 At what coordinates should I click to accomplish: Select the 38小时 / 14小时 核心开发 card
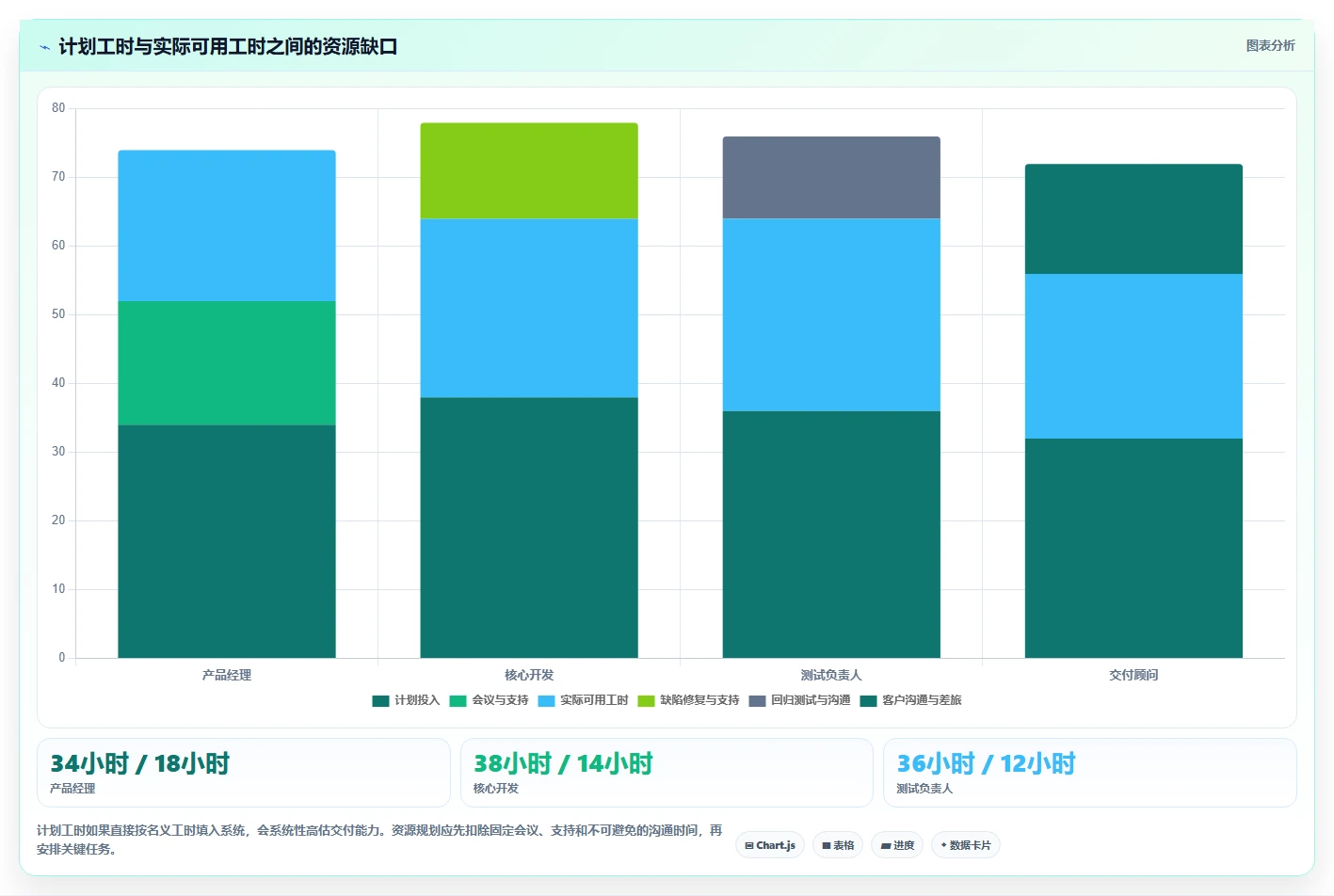click(x=667, y=773)
